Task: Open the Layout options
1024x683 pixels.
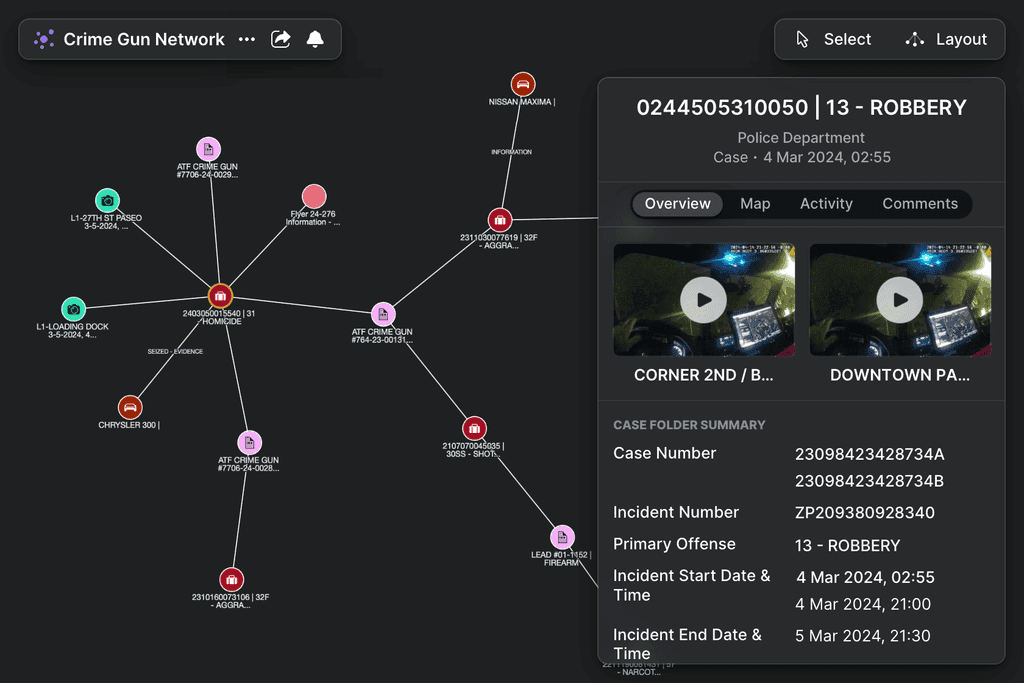Action: (946, 39)
